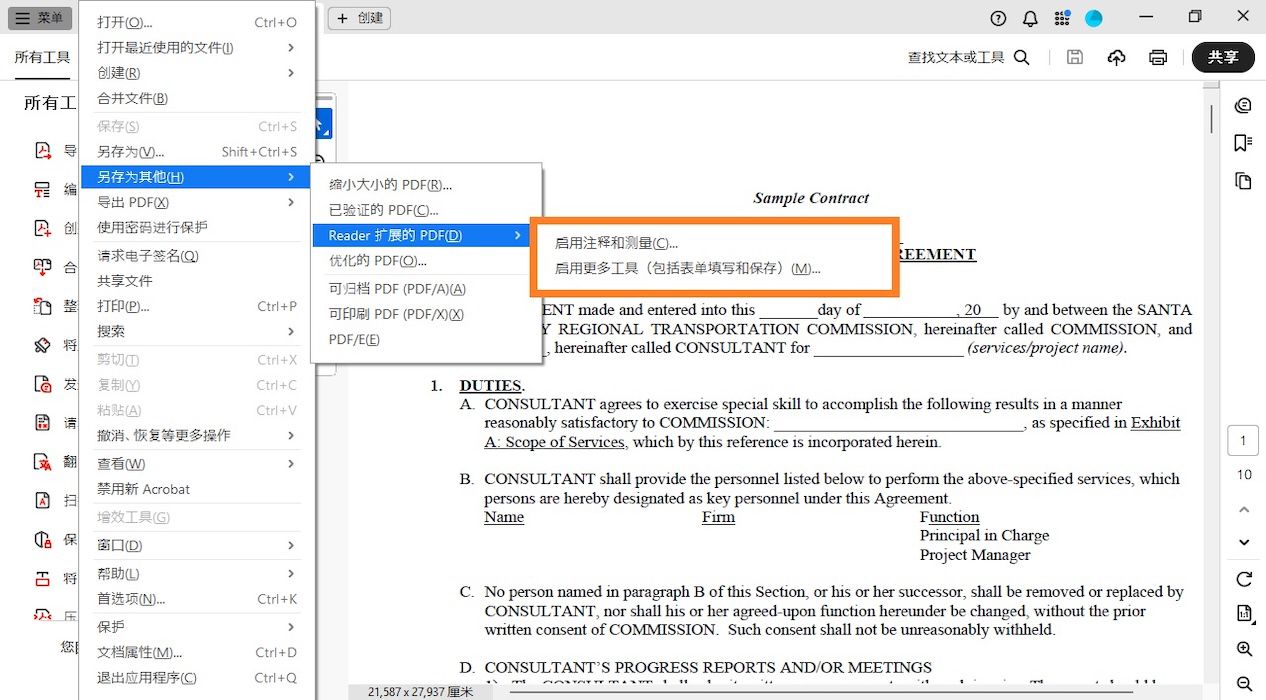Click the cloud upload icon
The width and height of the screenshot is (1266, 700).
click(1116, 57)
